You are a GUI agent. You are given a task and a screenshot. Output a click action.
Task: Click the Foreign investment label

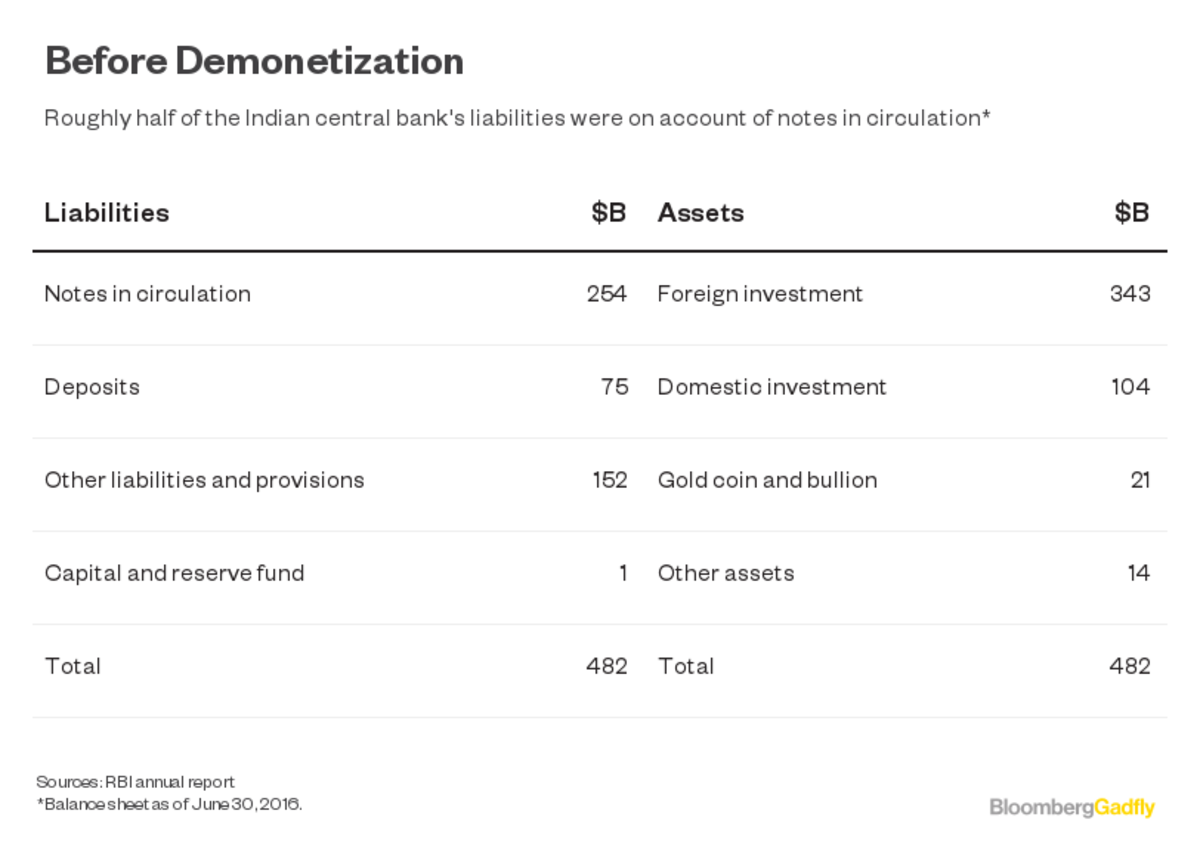(x=760, y=294)
